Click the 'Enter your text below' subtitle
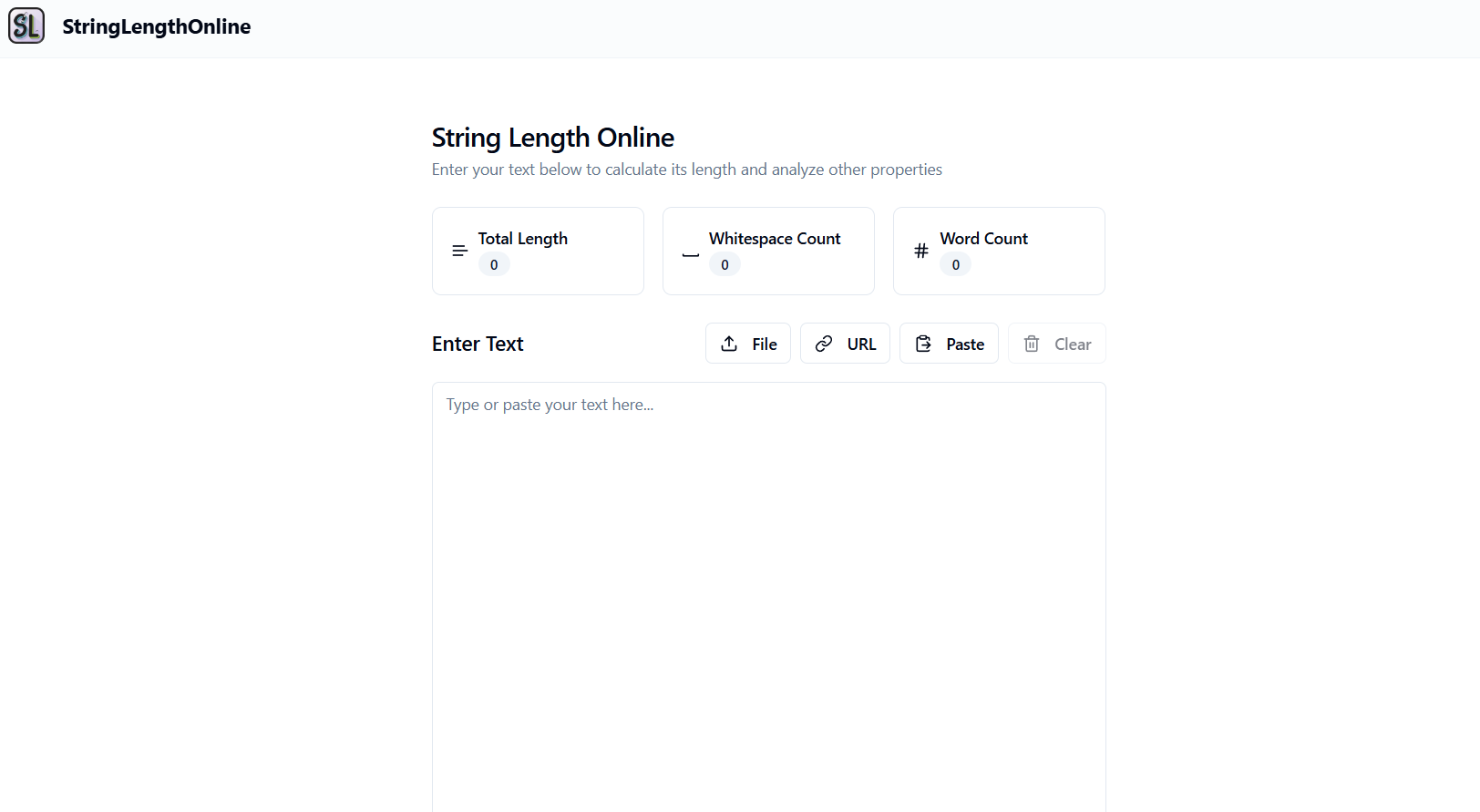The width and height of the screenshot is (1480, 812). 686,170
